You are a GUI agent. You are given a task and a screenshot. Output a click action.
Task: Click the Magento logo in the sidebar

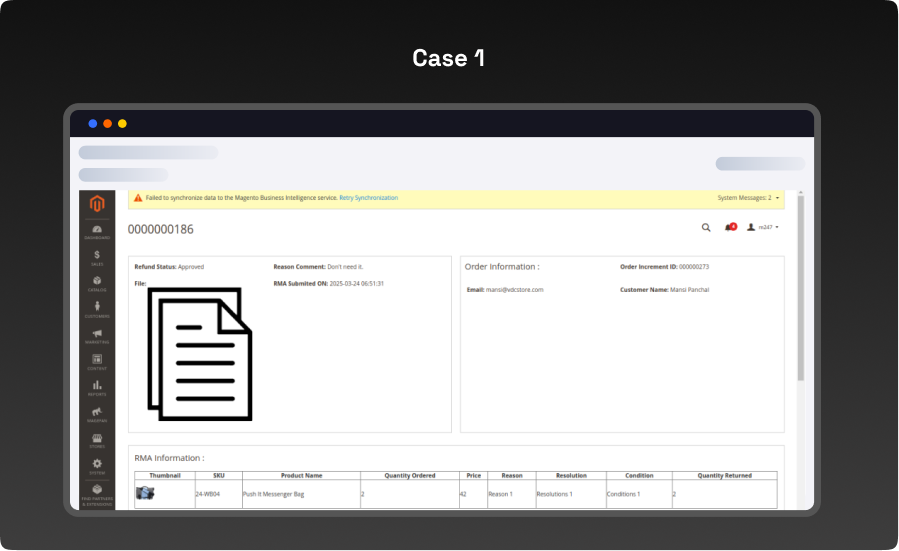point(97,204)
